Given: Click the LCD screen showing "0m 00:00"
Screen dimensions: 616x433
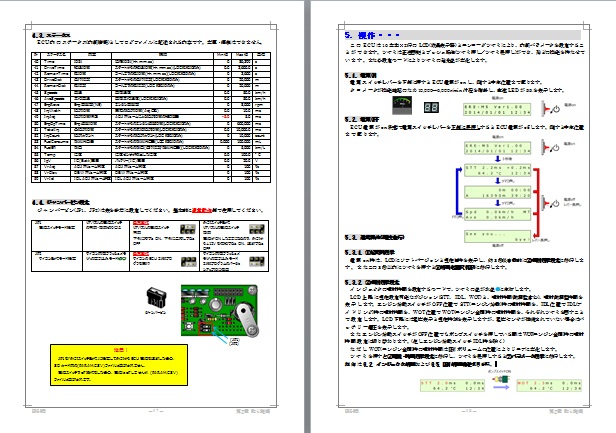Looking at the screenshot, I should pos(497,192).
